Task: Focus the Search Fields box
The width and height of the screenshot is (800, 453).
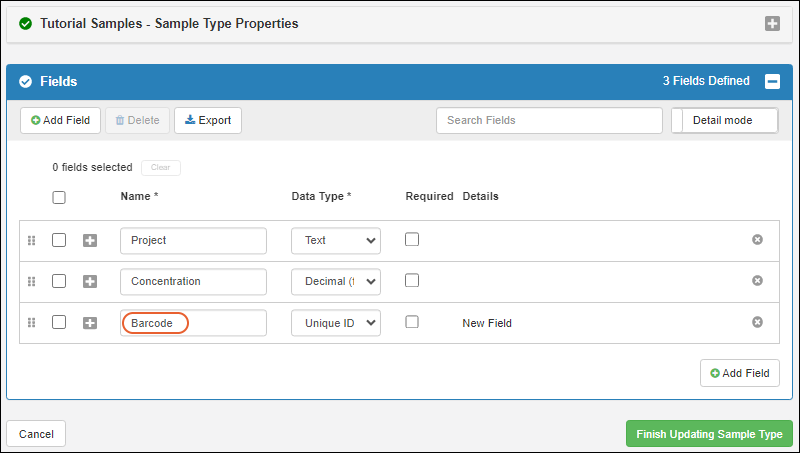Action: coord(548,120)
